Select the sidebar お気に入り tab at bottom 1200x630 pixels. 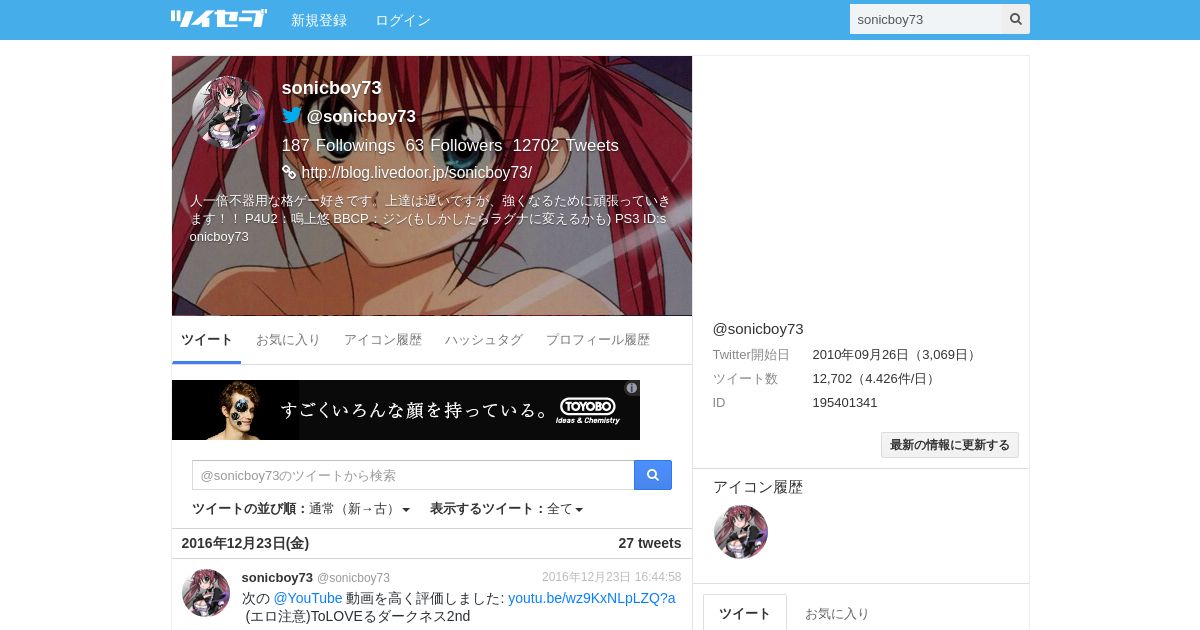click(x=837, y=613)
